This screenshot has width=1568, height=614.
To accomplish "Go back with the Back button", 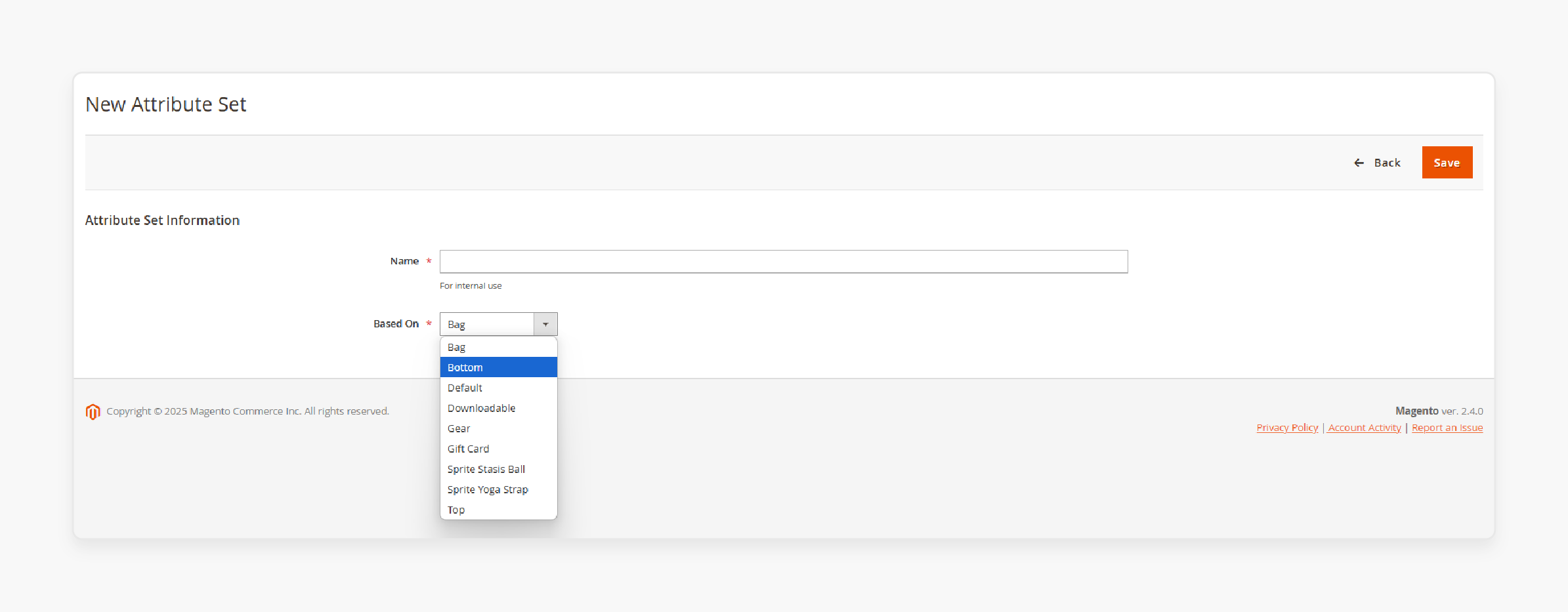I will coord(1377,163).
